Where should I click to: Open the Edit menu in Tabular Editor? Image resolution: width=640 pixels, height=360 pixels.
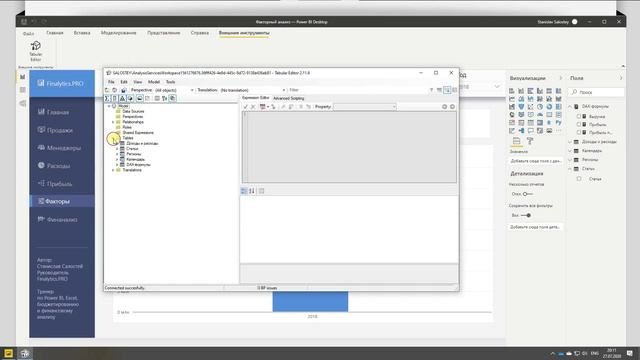tap(124, 82)
